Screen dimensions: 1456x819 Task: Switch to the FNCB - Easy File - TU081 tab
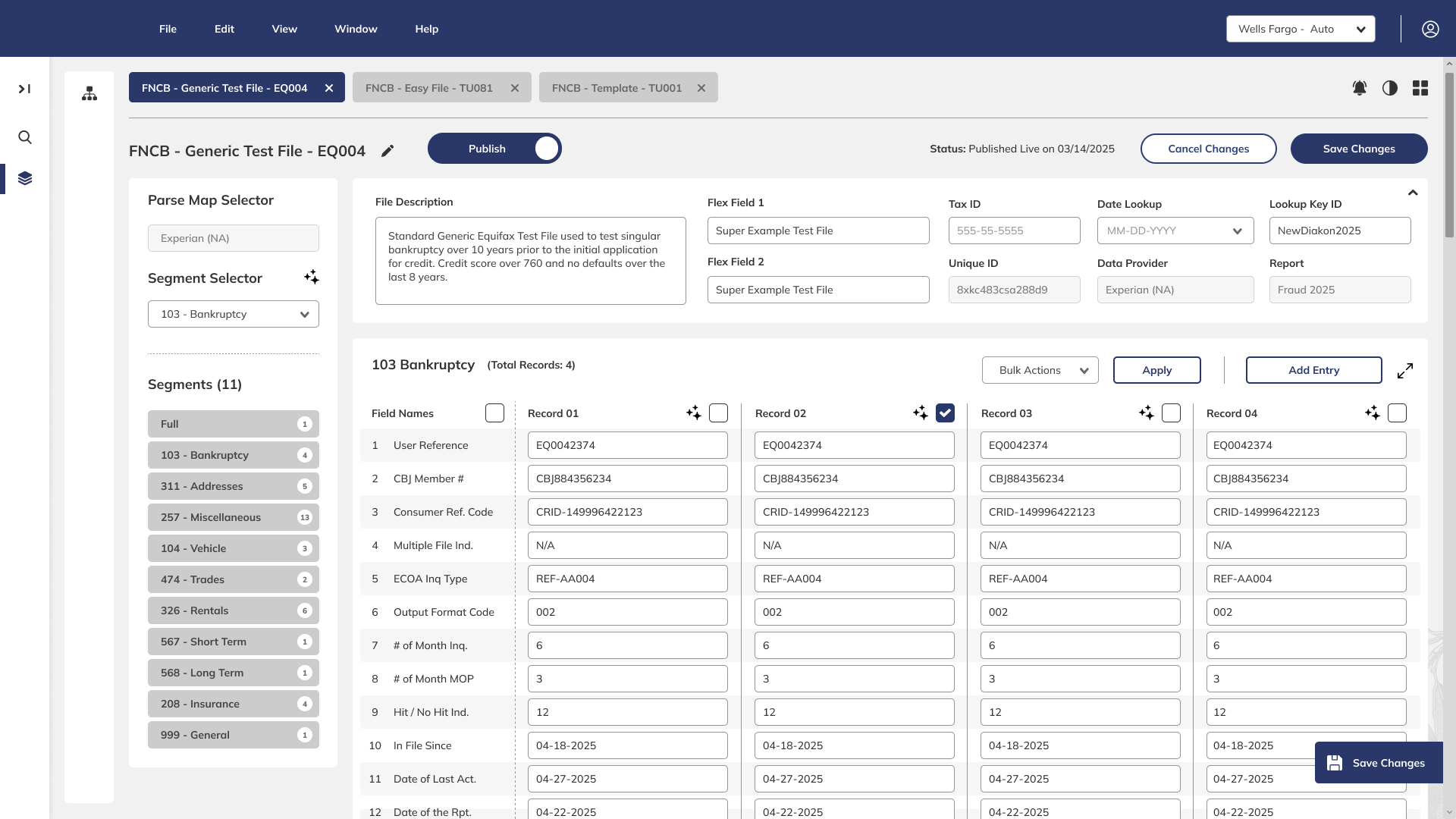[428, 87]
